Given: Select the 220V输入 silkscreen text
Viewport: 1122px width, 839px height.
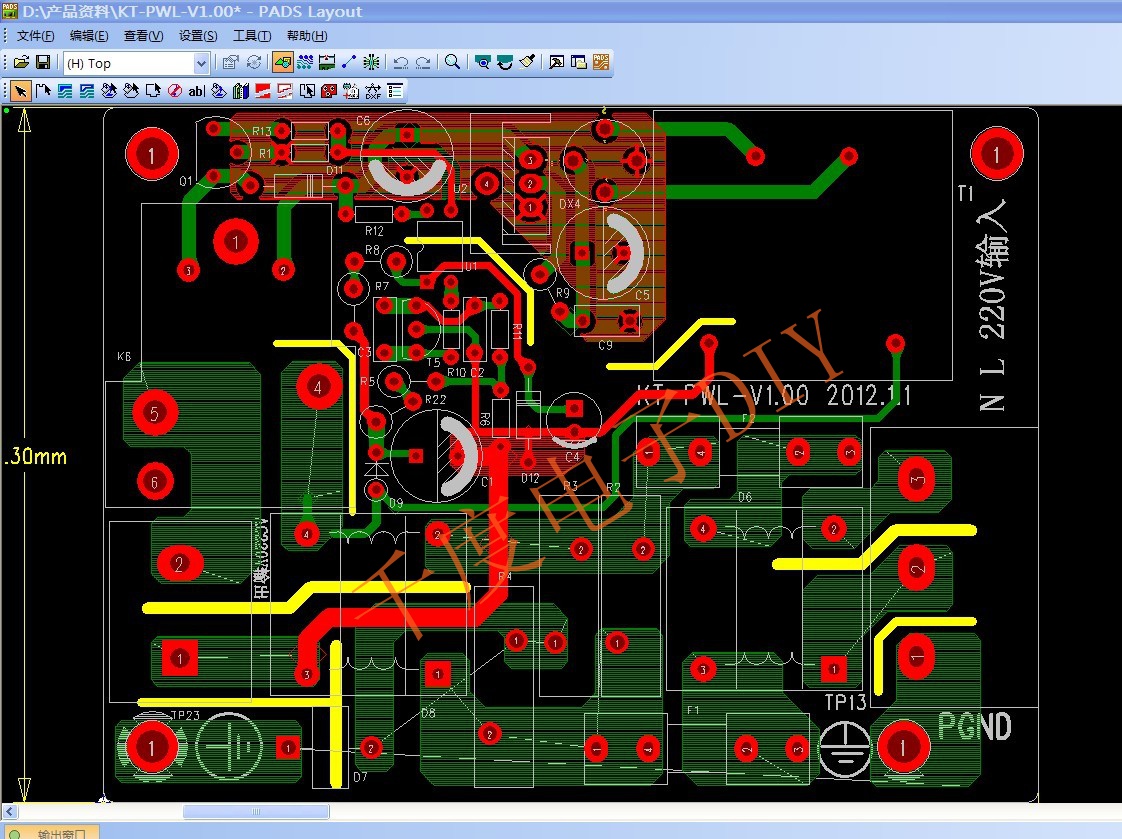Looking at the screenshot, I should [992, 269].
